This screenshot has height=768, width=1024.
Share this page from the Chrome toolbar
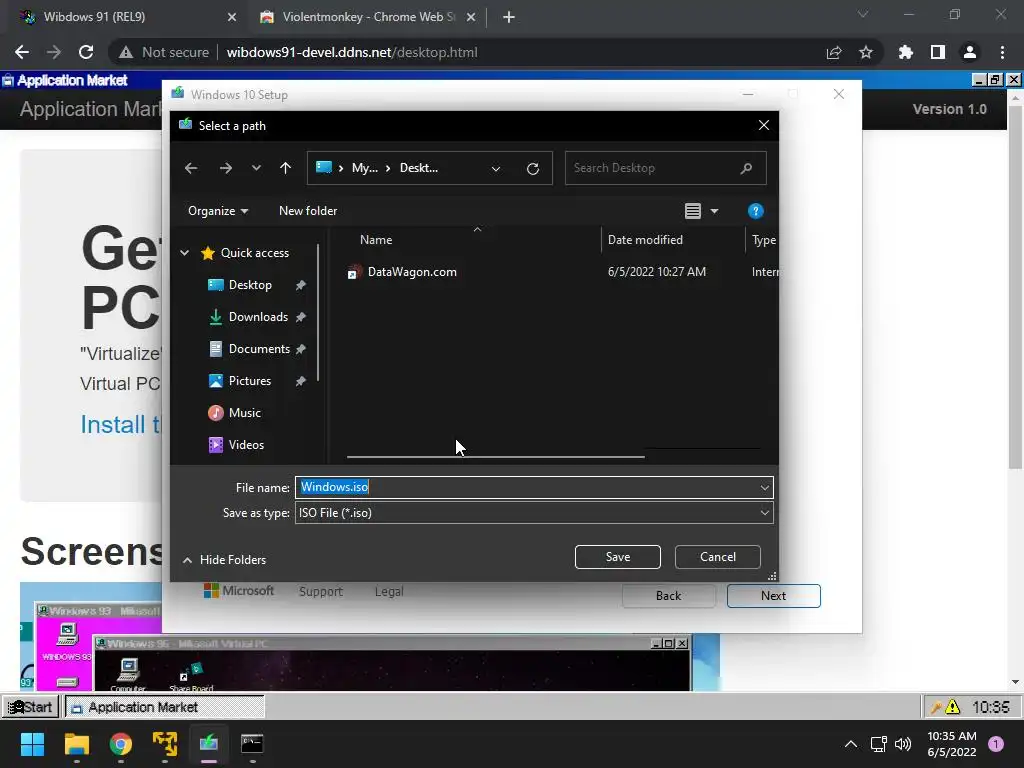click(x=834, y=52)
